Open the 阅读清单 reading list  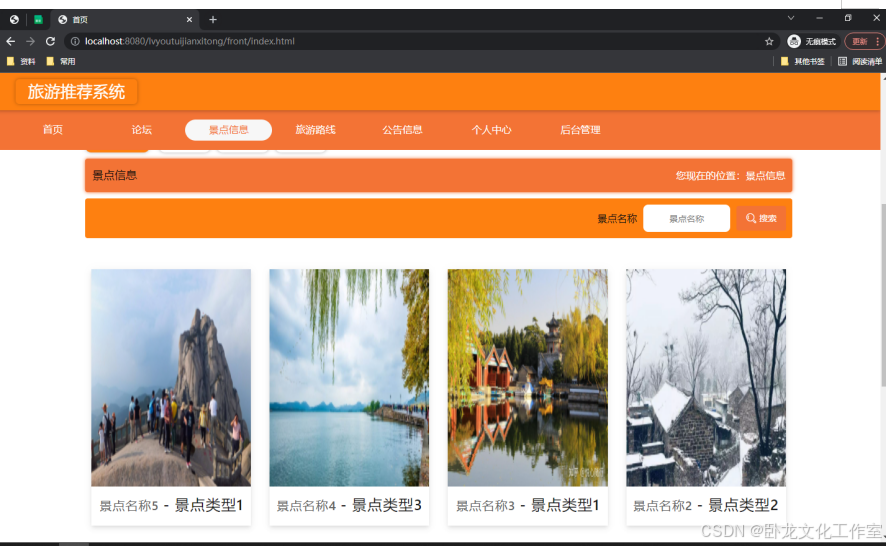coord(860,61)
